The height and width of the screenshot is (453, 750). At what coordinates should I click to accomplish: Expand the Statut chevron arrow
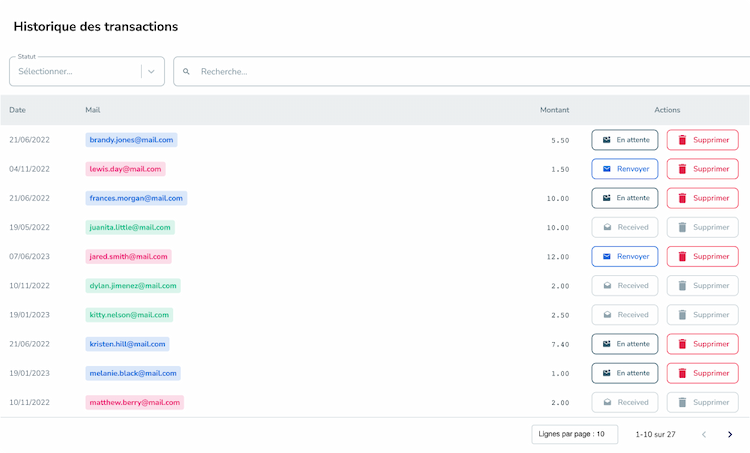point(152,72)
